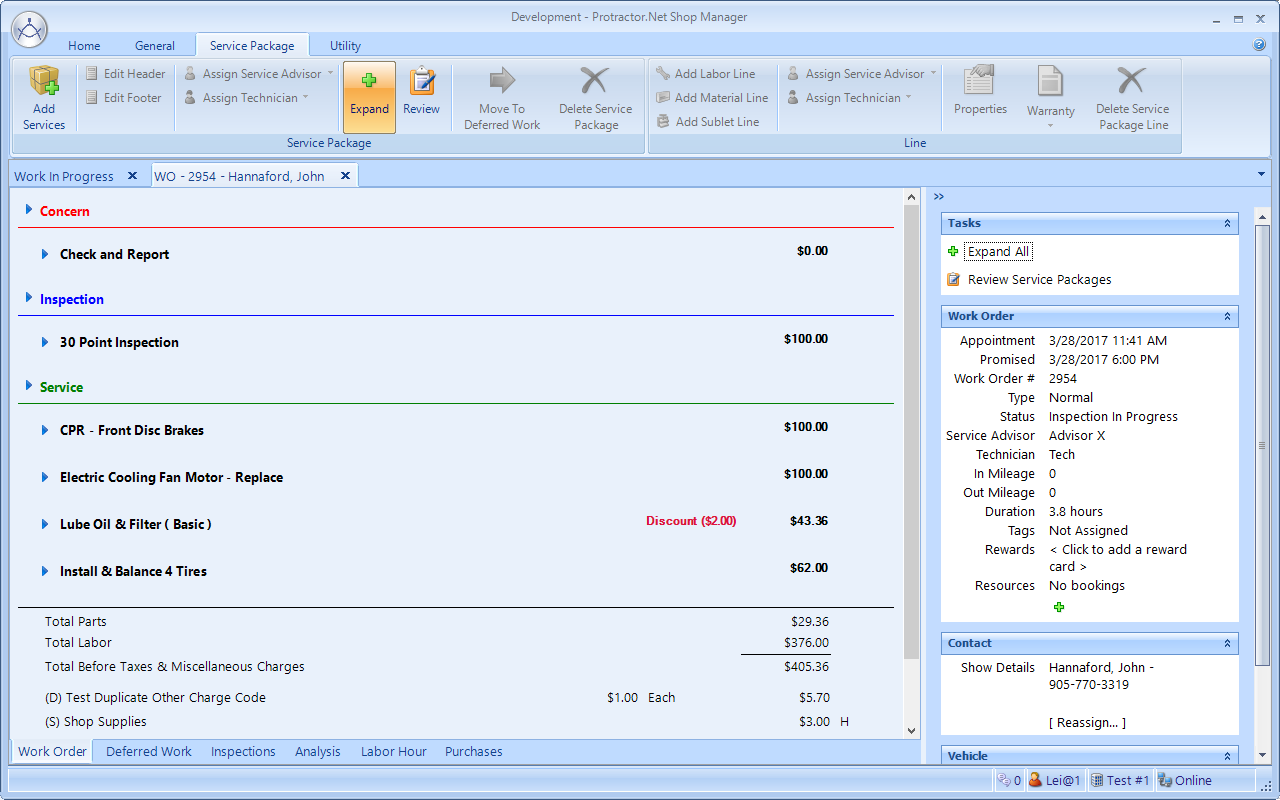Expand the Check and Report package
1280x800 pixels.
[x=45, y=254]
